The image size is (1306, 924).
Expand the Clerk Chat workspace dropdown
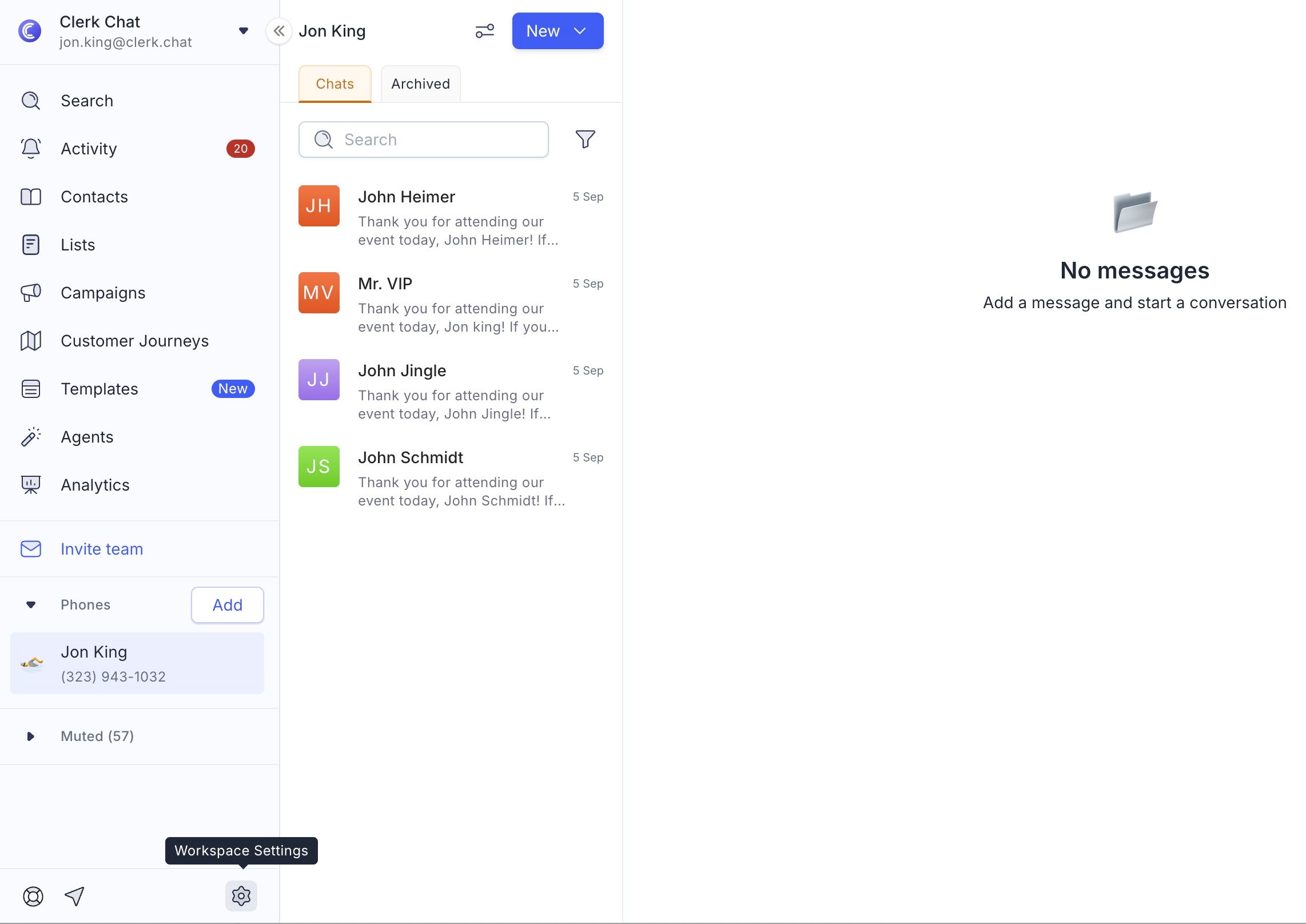(x=243, y=31)
